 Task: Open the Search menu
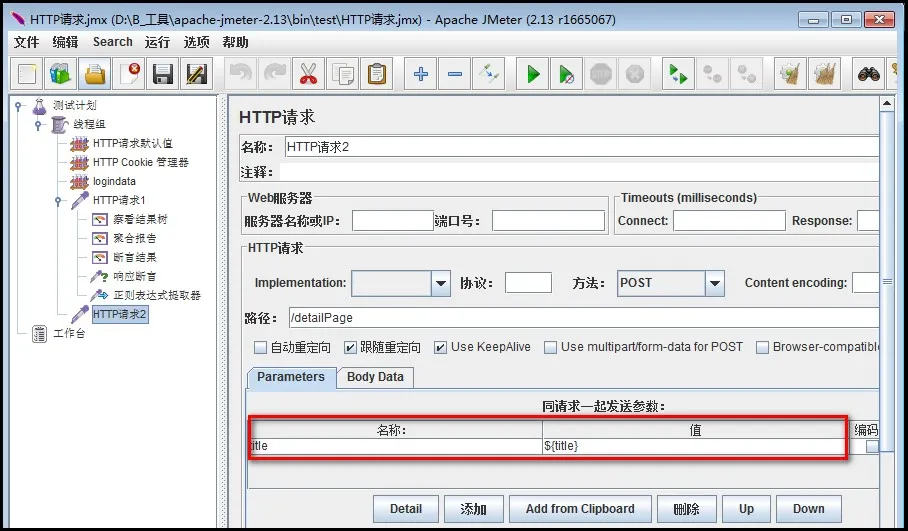coord(112,42)
